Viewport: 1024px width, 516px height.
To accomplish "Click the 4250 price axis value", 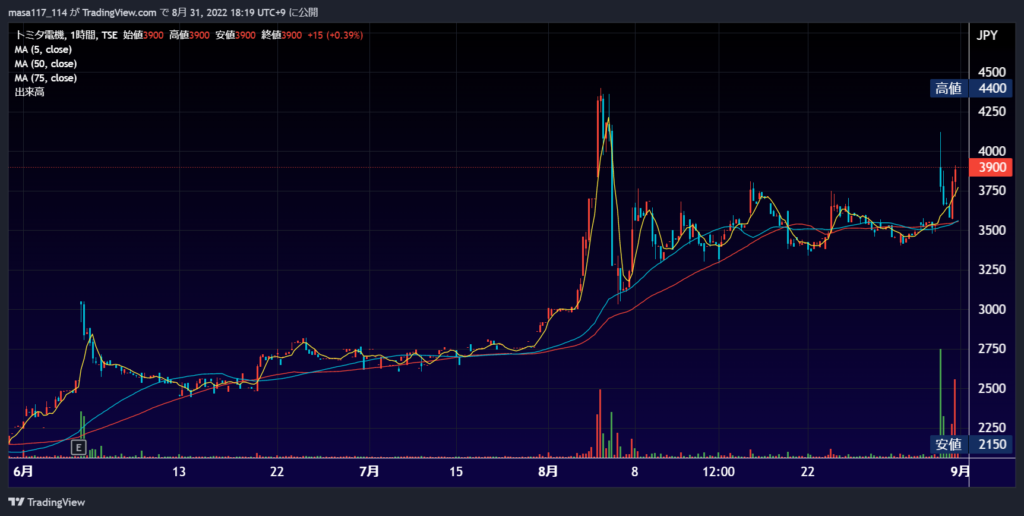I will (992, 112).
